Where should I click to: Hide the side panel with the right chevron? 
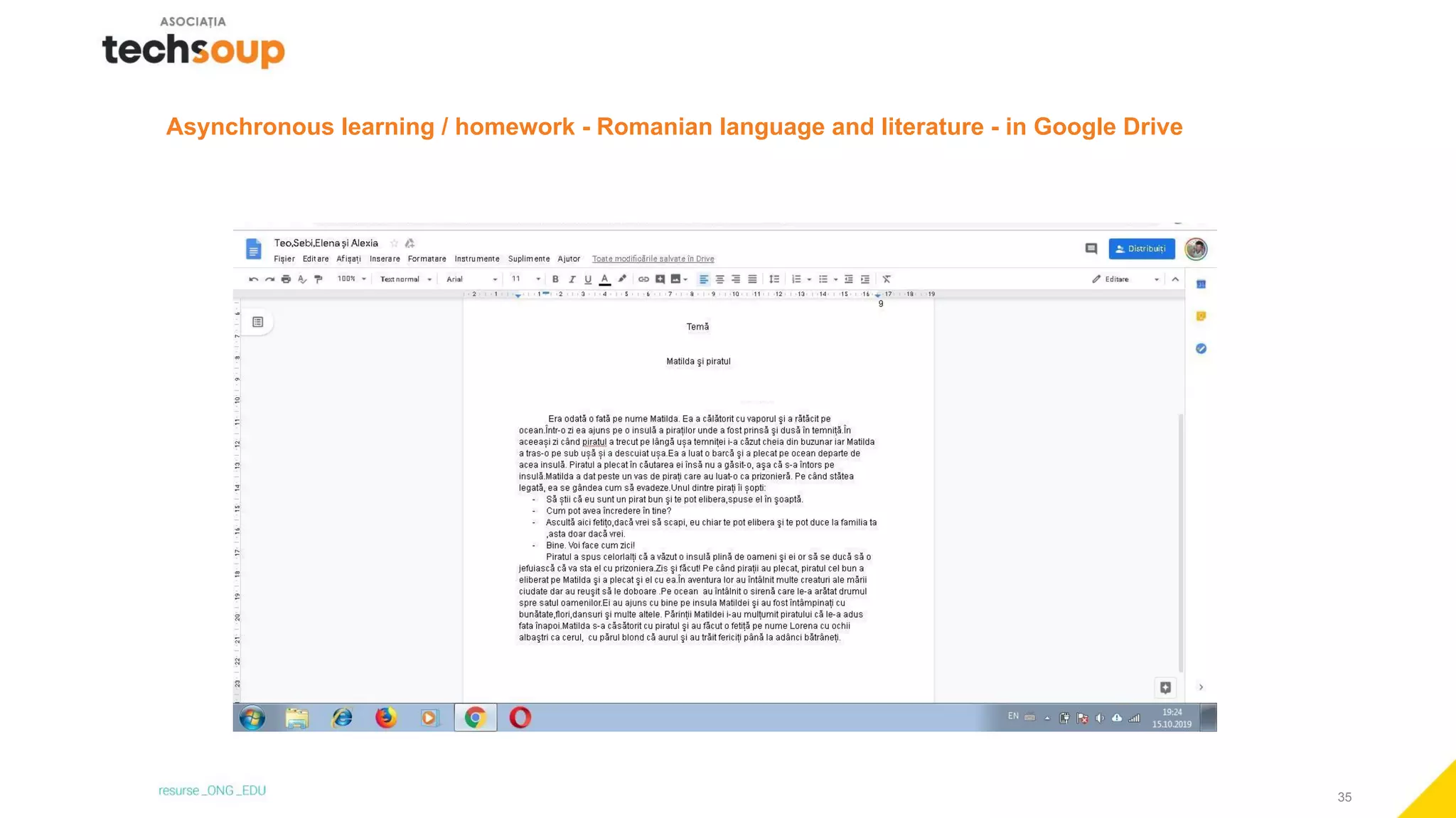1201,687
